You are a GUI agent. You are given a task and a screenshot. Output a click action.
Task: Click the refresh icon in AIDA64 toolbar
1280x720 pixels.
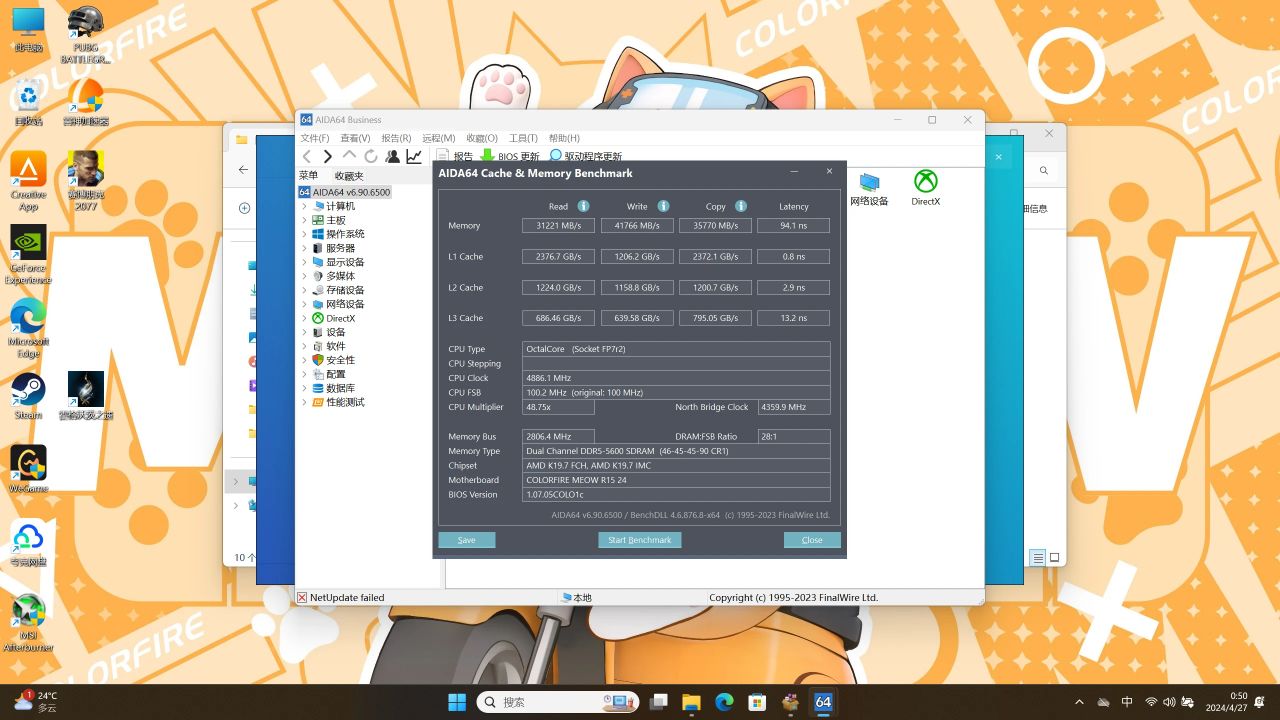(x=371, y=157)
